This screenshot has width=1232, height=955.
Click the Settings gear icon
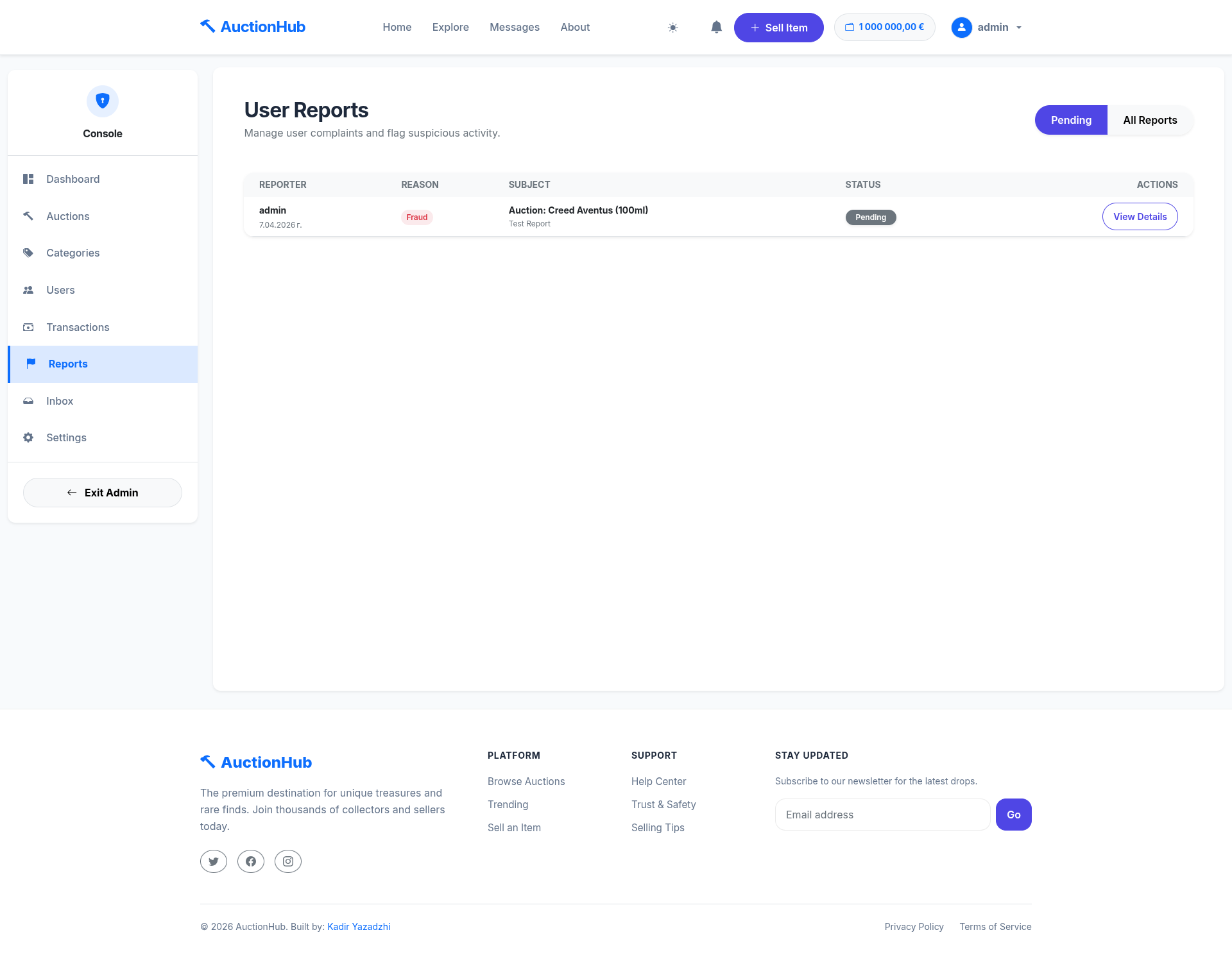[28, 437]
